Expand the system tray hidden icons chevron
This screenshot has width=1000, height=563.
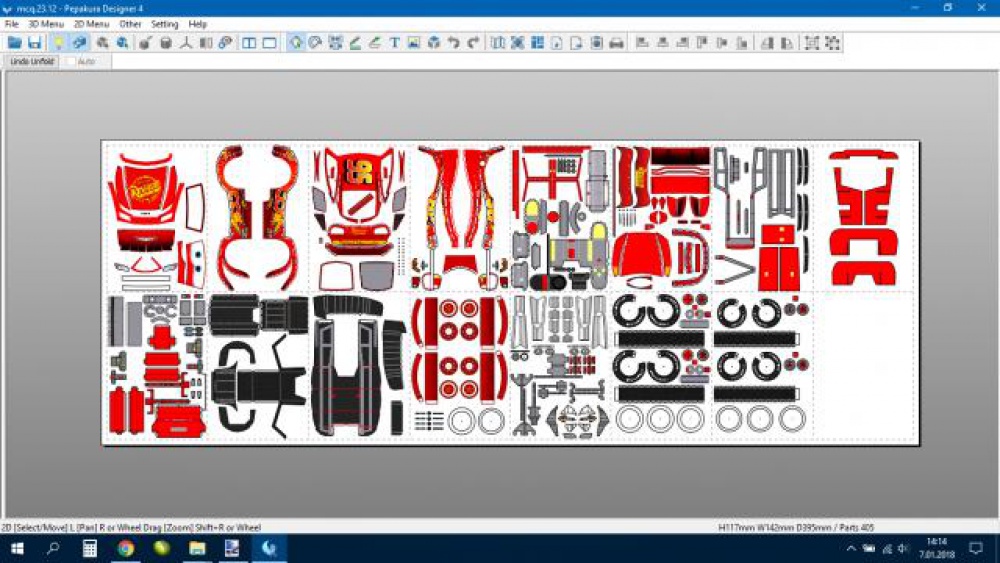tap(851, 548)
